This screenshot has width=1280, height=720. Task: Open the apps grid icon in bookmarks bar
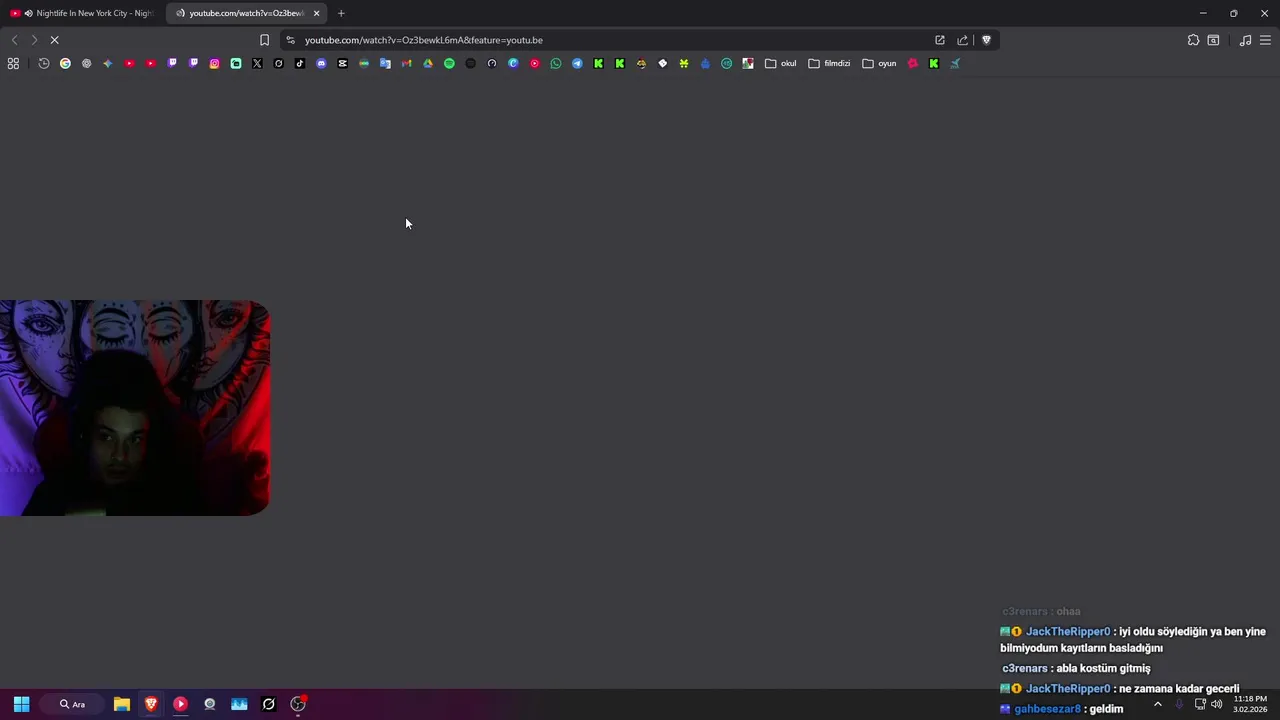(13, 63)
